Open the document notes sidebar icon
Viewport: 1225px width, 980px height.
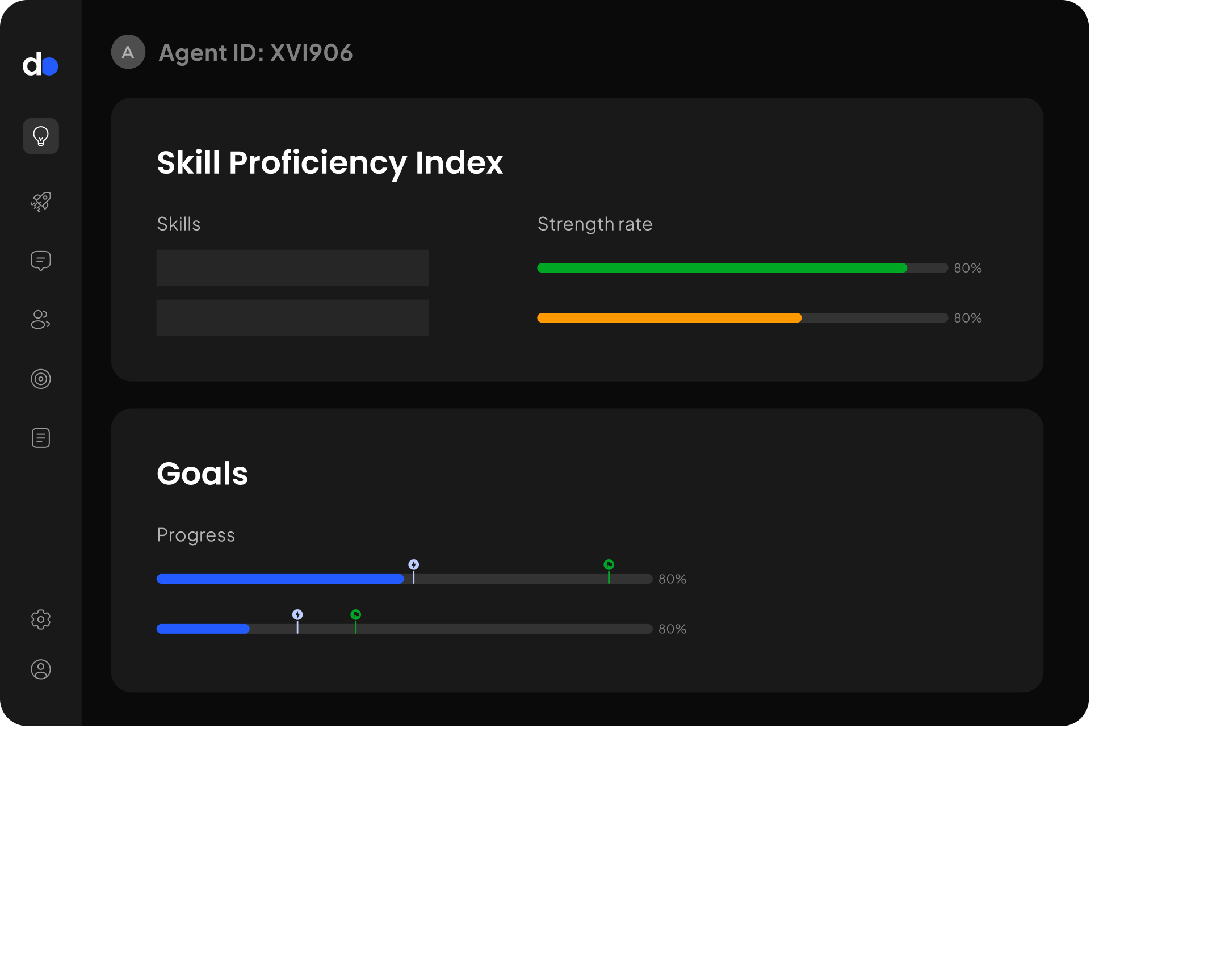click(41, 438)
